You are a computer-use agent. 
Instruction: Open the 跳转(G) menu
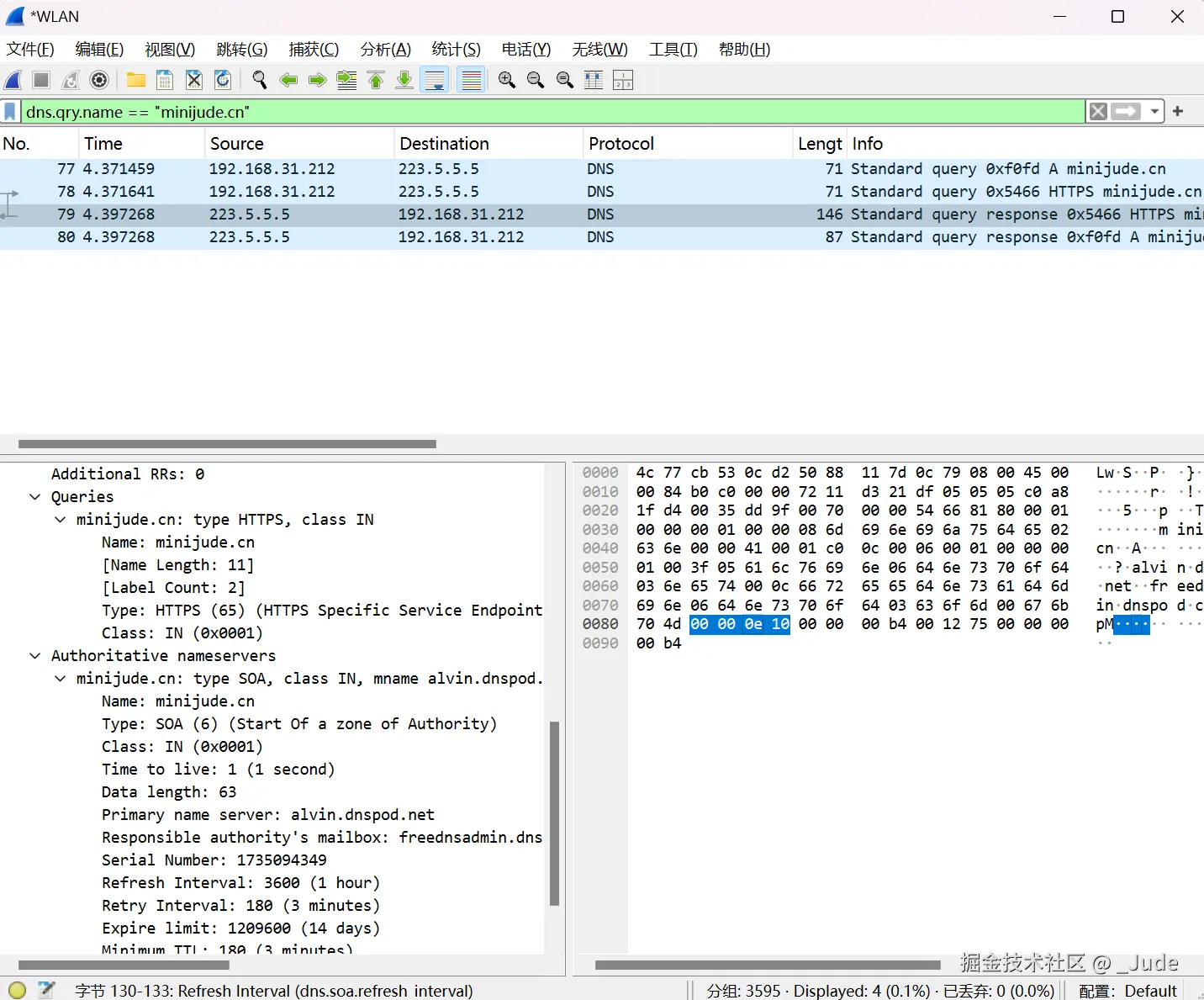[x=242, y=49]
